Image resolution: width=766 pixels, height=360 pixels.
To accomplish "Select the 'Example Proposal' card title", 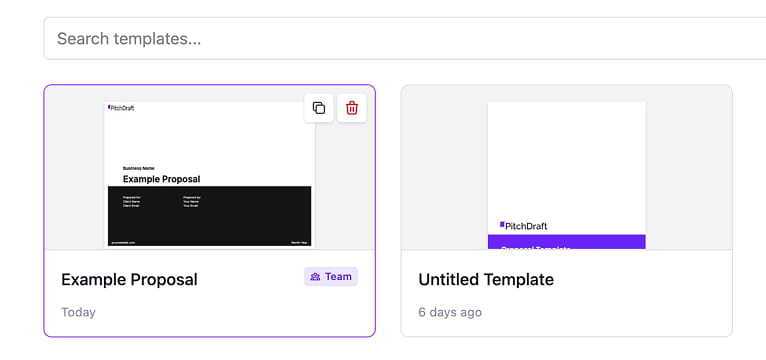I will click(x=129, y=279).
